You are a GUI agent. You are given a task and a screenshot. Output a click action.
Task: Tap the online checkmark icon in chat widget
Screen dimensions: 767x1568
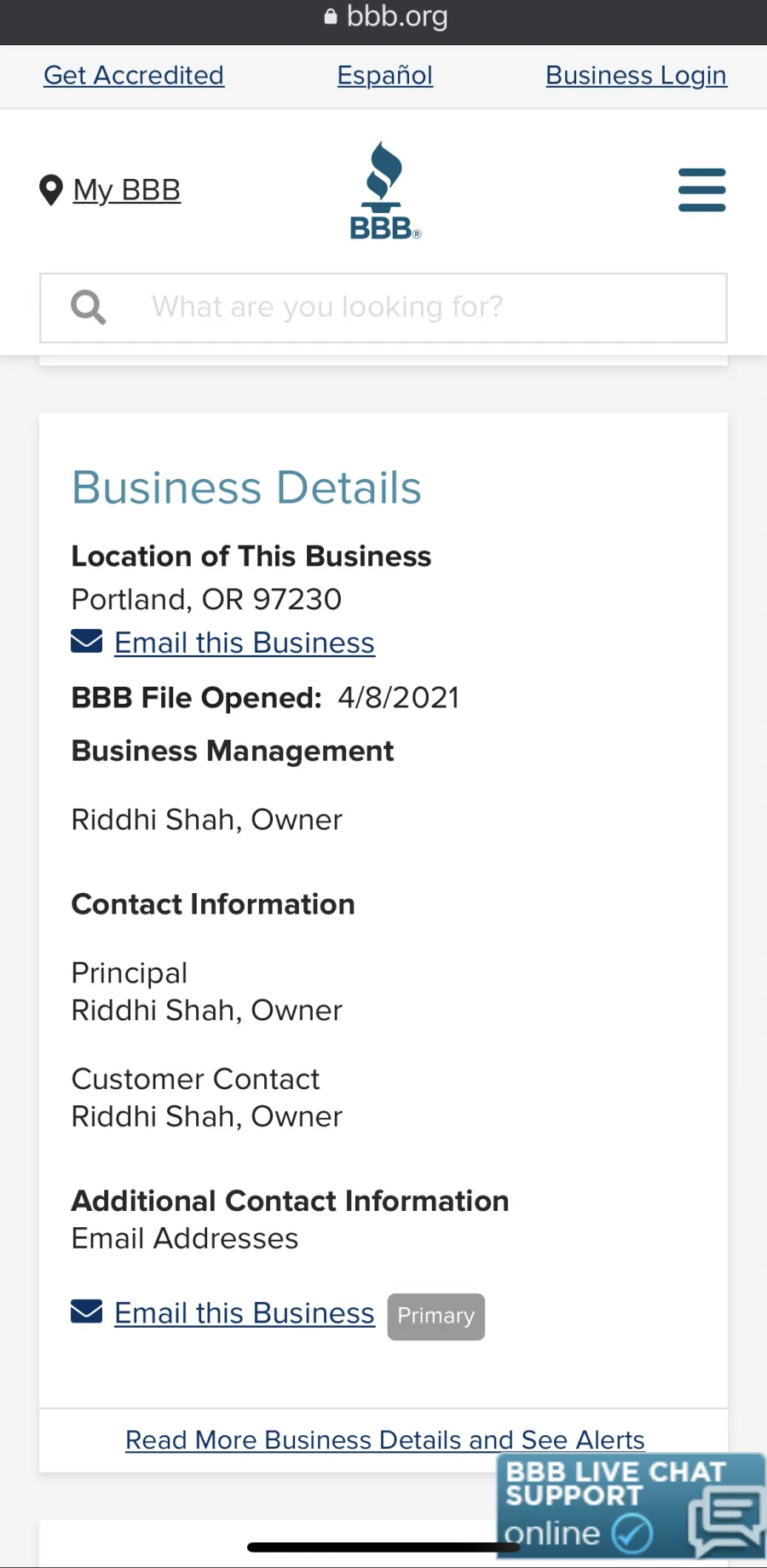(x=632, y=1534)
